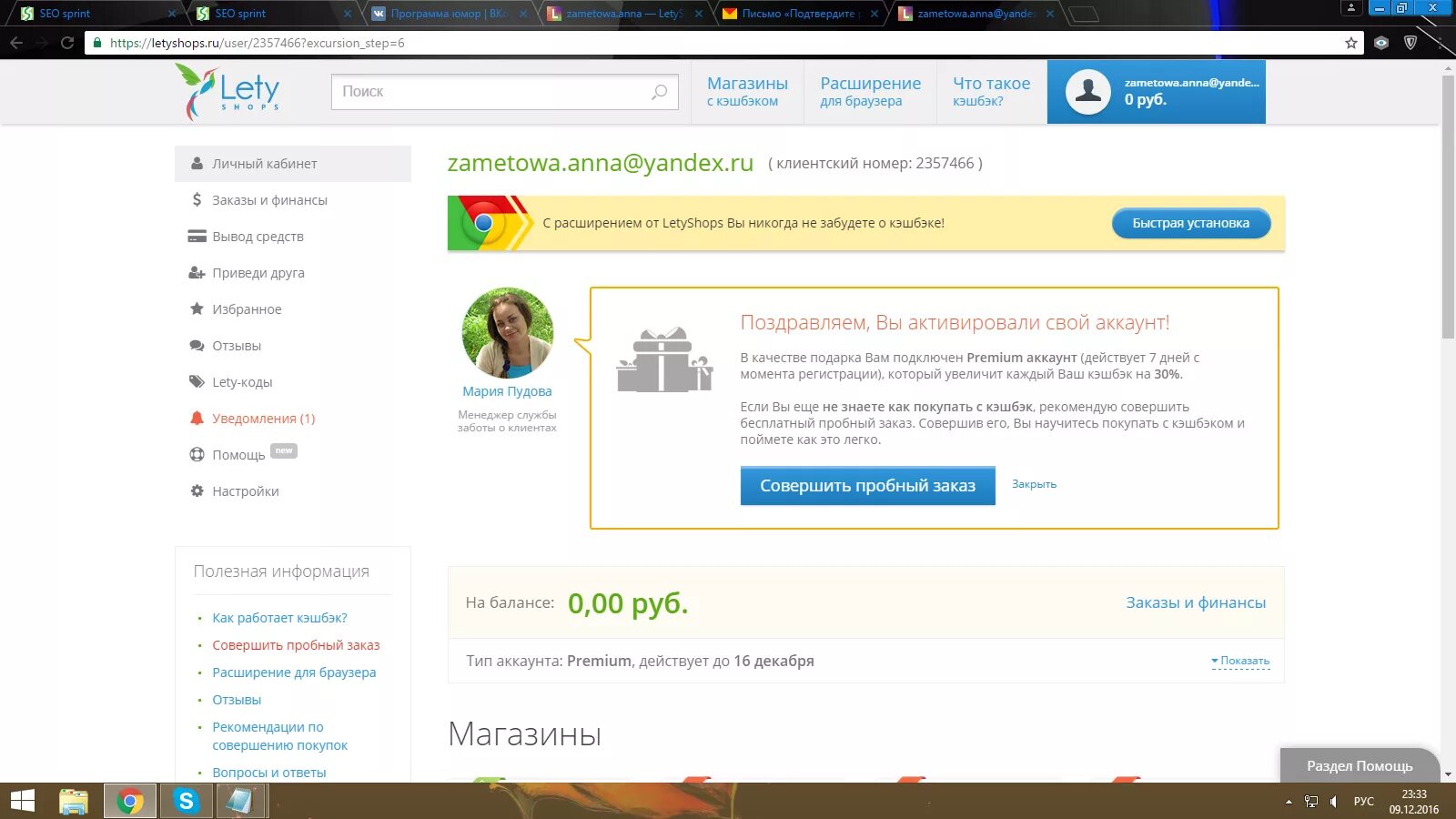Open Личный кабинет via person icon
The height and width of the screenshot is (819, 1456).
(197, 163)
